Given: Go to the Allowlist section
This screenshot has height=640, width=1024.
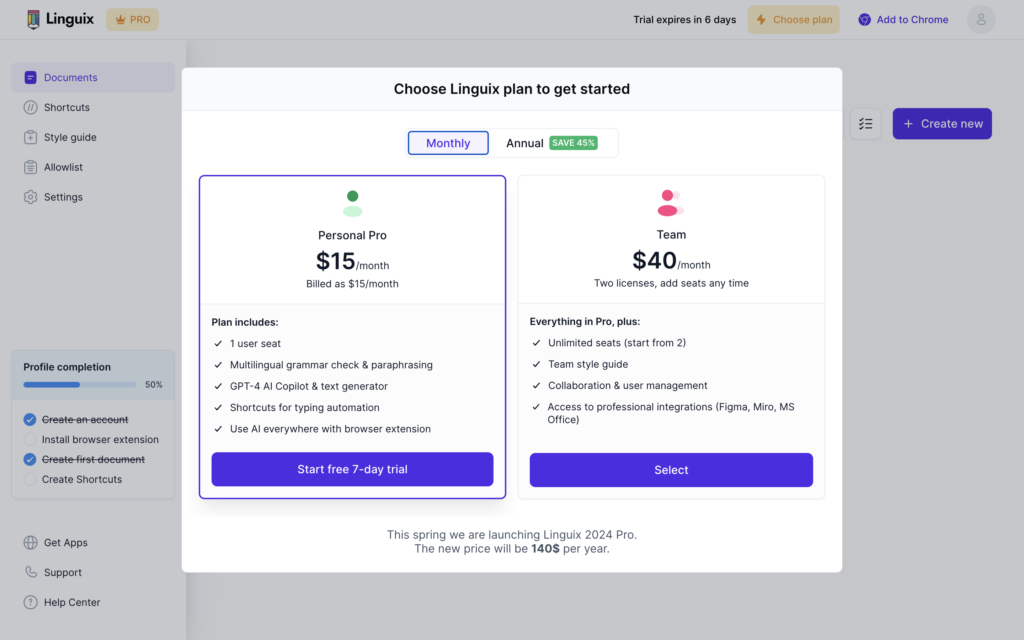Looking at the screenshot, I should 60,167.
